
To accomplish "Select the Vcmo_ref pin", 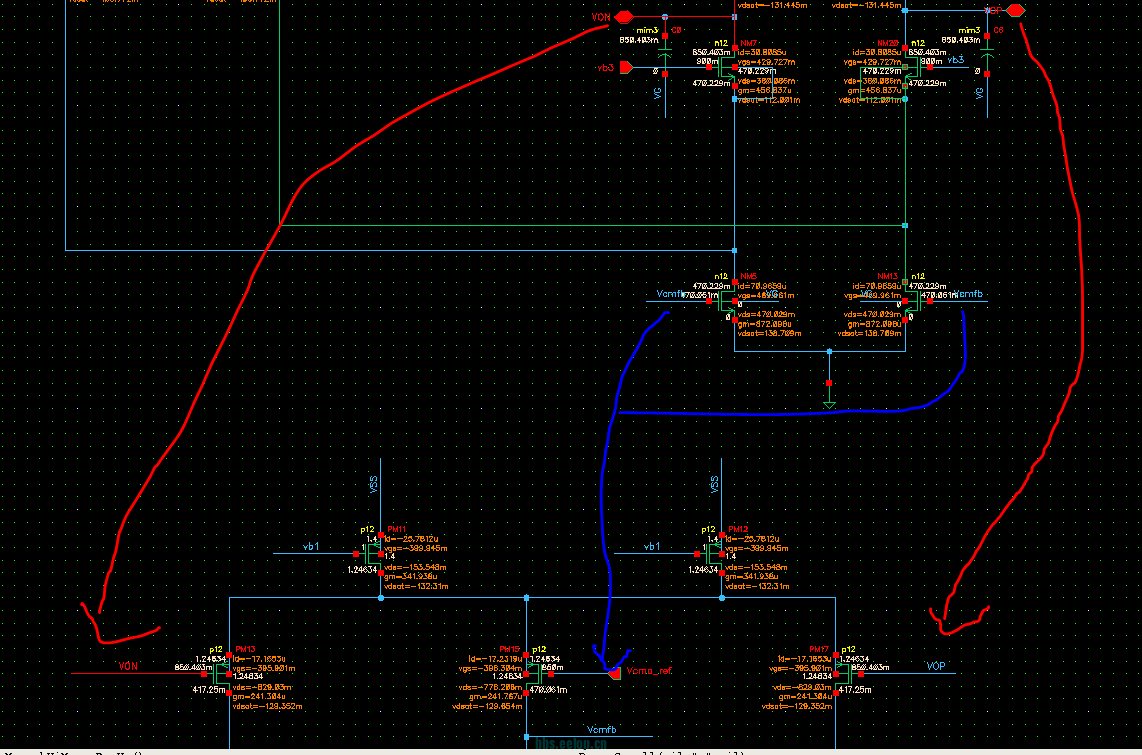I will point(616,674).
